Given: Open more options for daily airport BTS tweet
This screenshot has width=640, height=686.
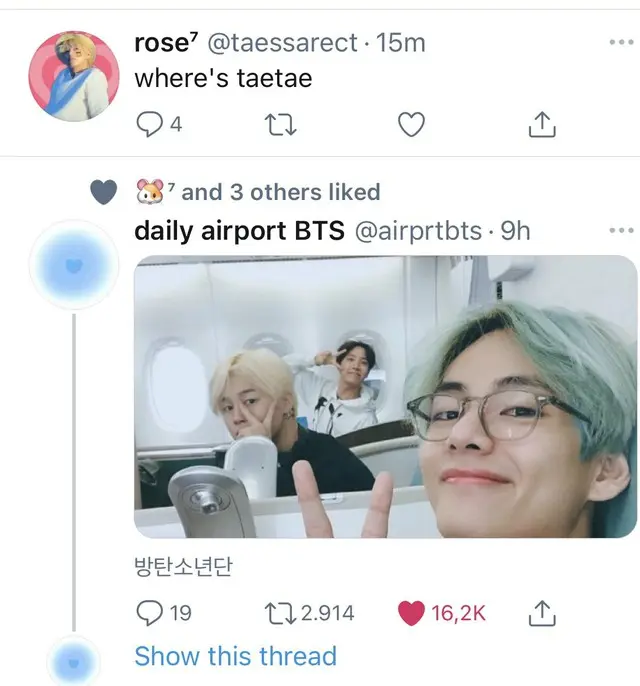Looking at the screenshot, I should tap(621, 230).
